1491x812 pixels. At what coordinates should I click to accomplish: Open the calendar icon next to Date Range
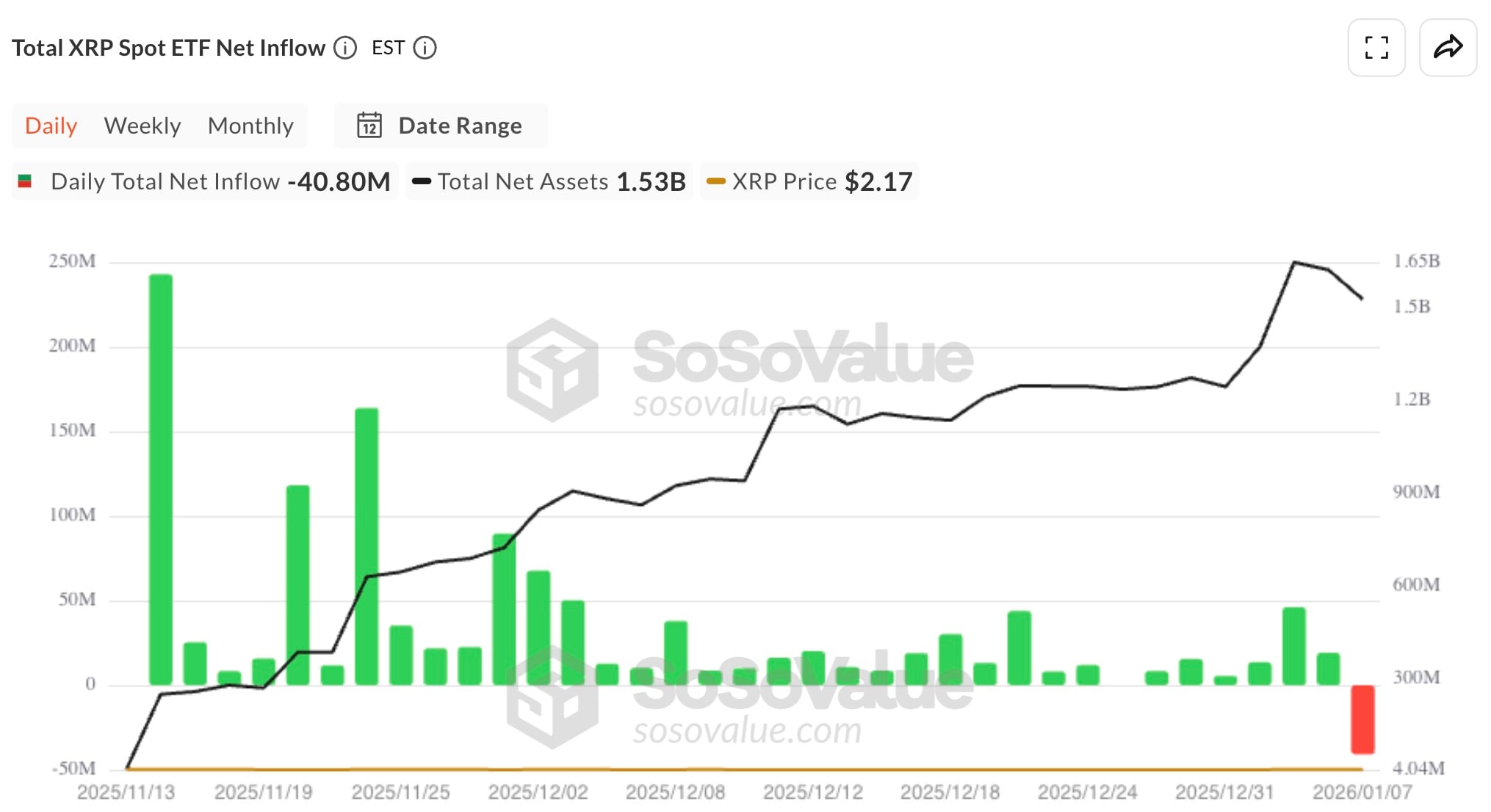[x=371, y=125]
